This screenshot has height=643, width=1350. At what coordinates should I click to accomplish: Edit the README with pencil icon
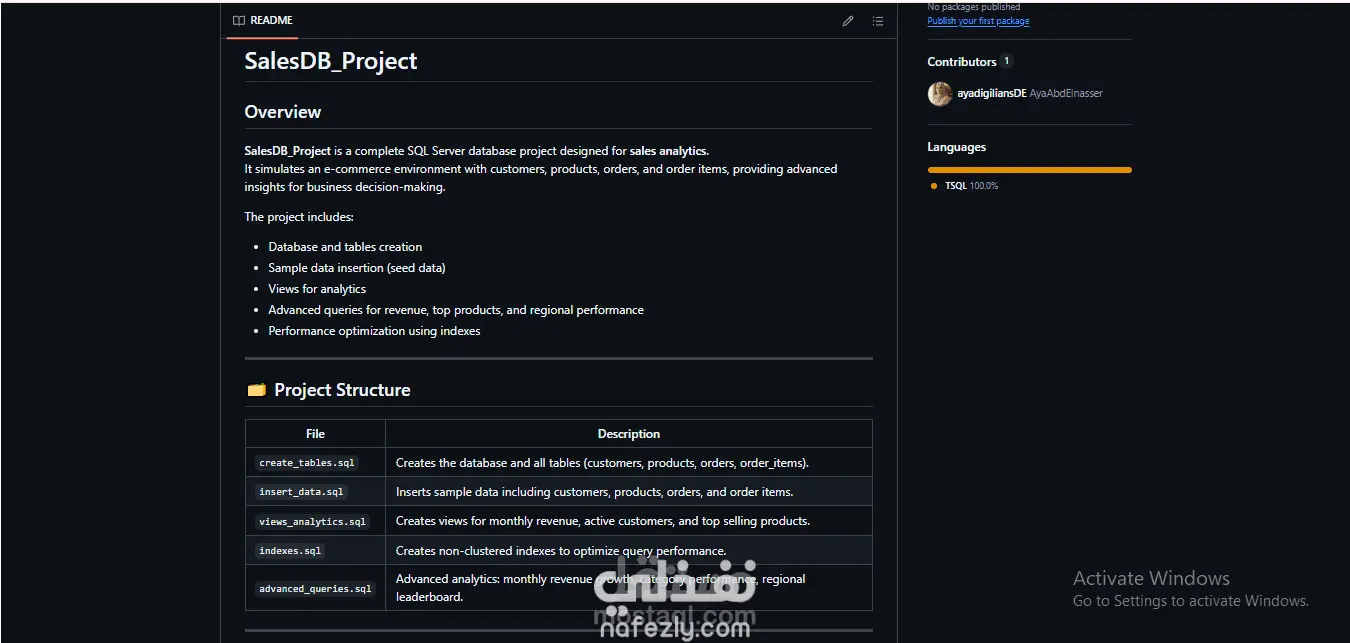pos(848,21)
